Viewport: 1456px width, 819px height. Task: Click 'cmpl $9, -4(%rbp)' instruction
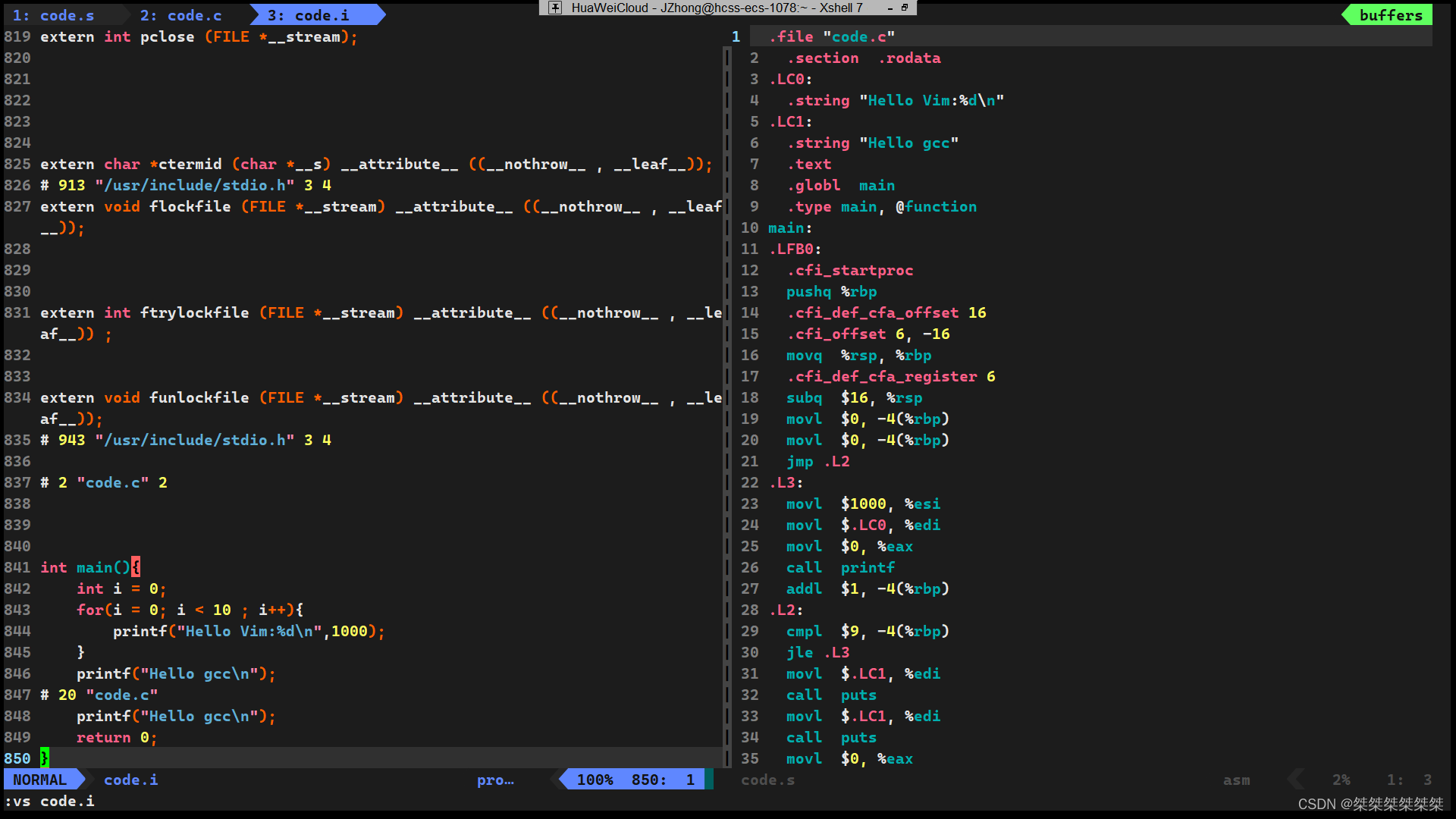(x=868, y=631)
